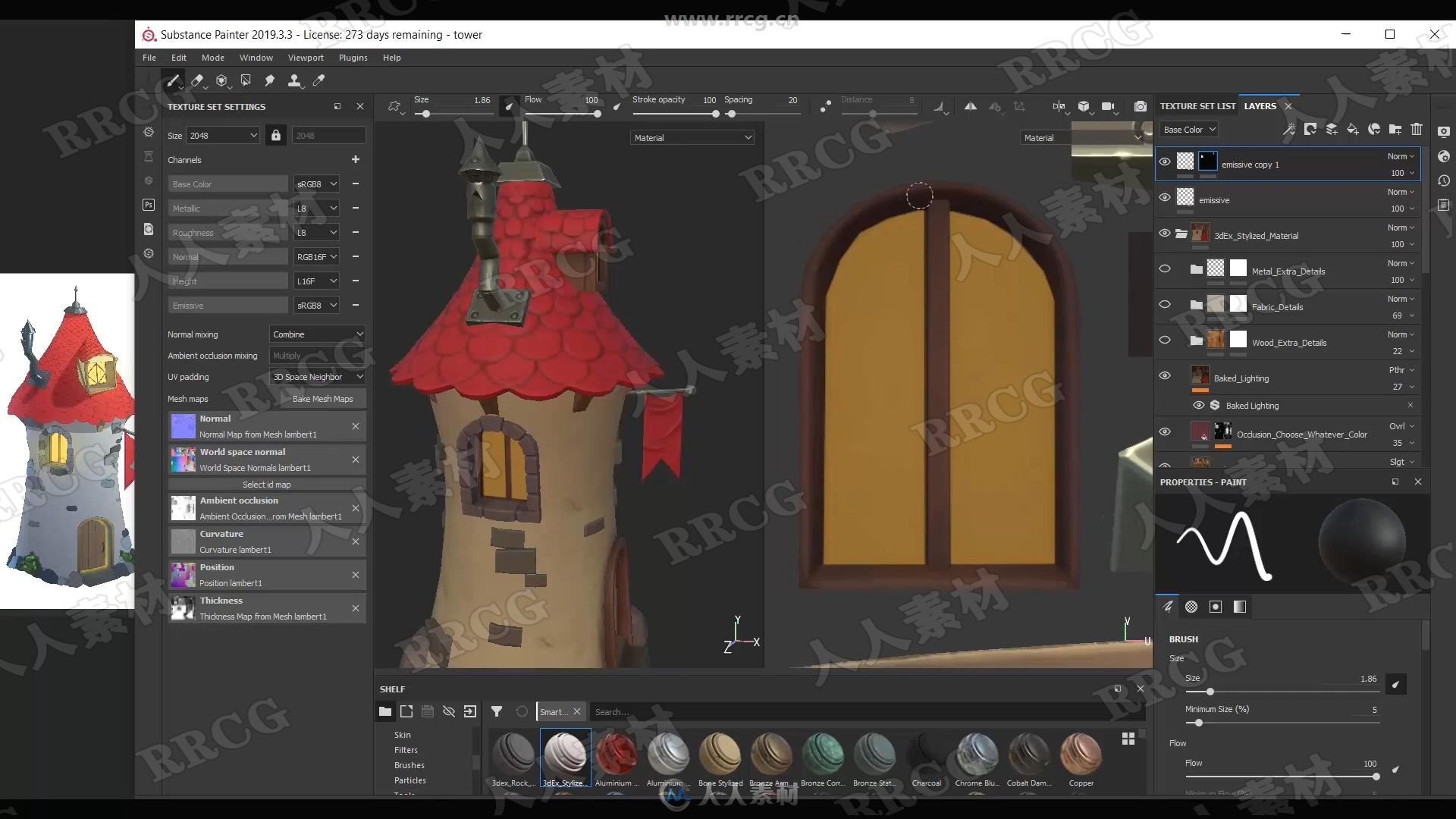Open the alpha tab in paint properties
The height and width of the screenshot is (819, 1456).
click(1191, 607)
